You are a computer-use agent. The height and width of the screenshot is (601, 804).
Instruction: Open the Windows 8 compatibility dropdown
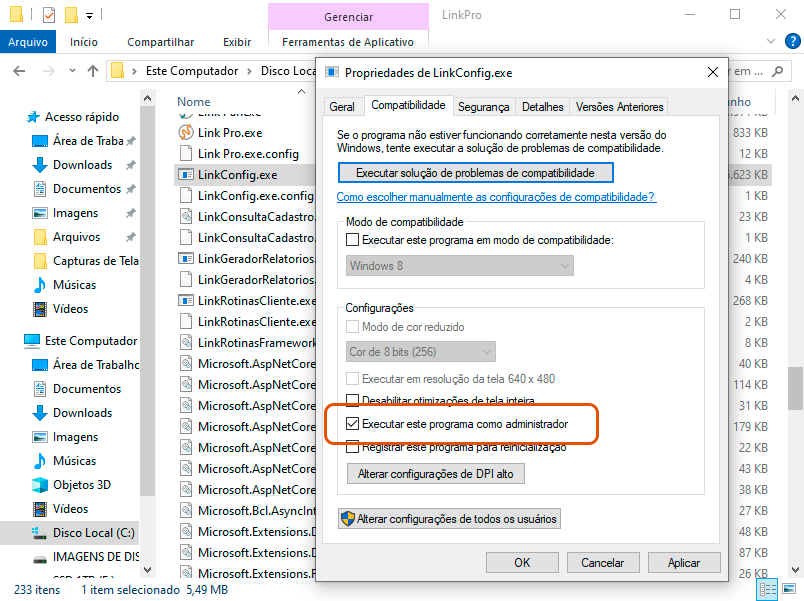pos(460,266)
